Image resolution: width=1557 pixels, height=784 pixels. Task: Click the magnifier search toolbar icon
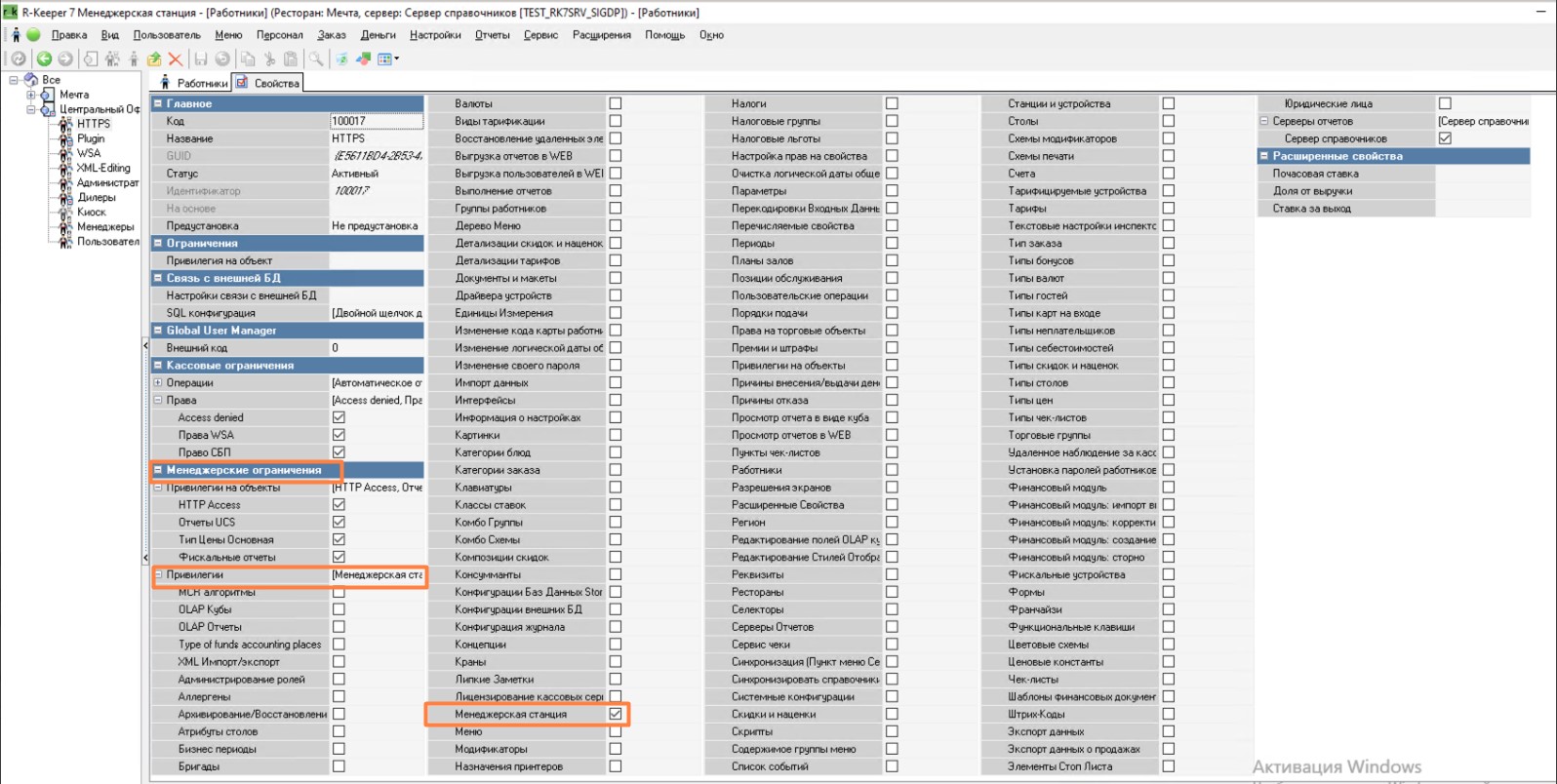(x=316, y=59)
